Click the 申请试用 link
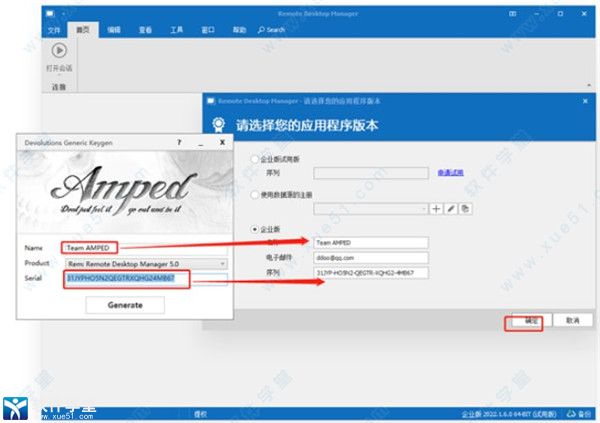 coord(449,173)
